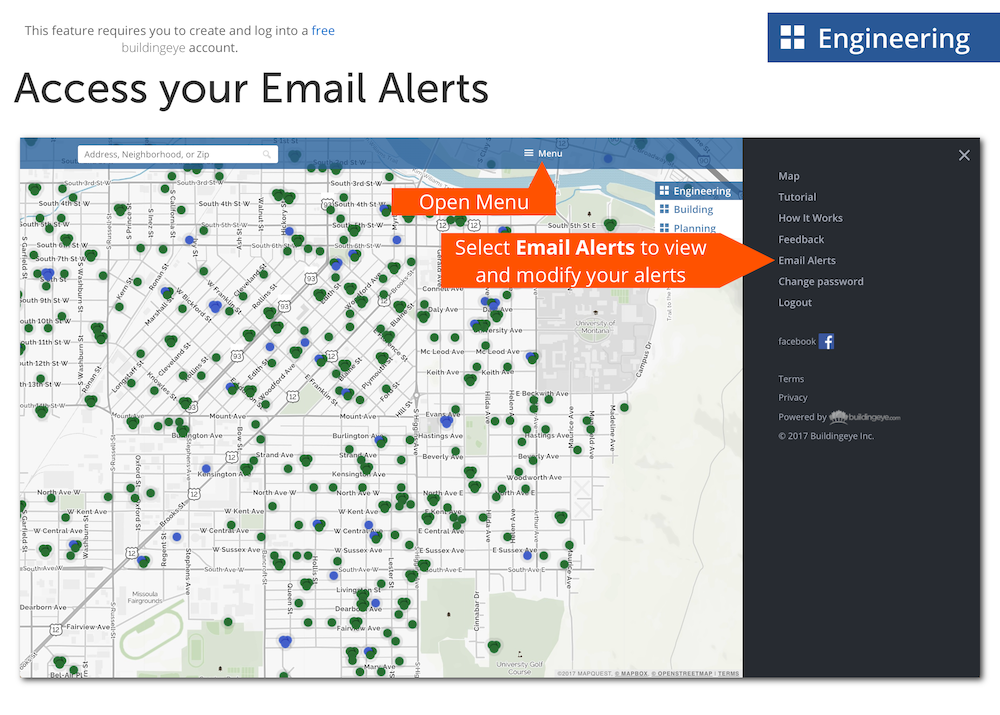Click the facebook text label
Image resolution: width=1000 pixels, height=715 pixels.
[797, 341]
